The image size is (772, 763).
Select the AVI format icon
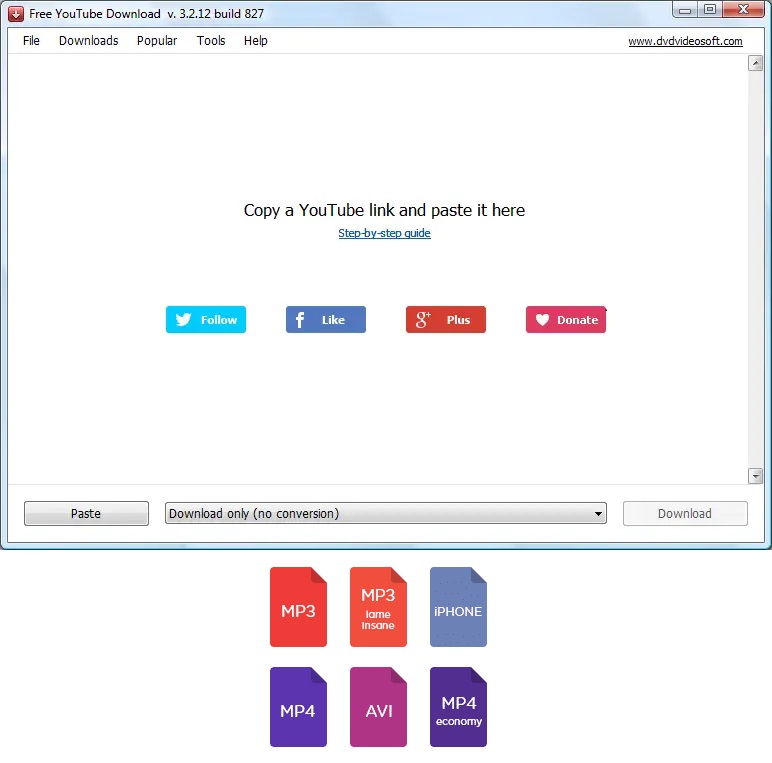[378, 706]
